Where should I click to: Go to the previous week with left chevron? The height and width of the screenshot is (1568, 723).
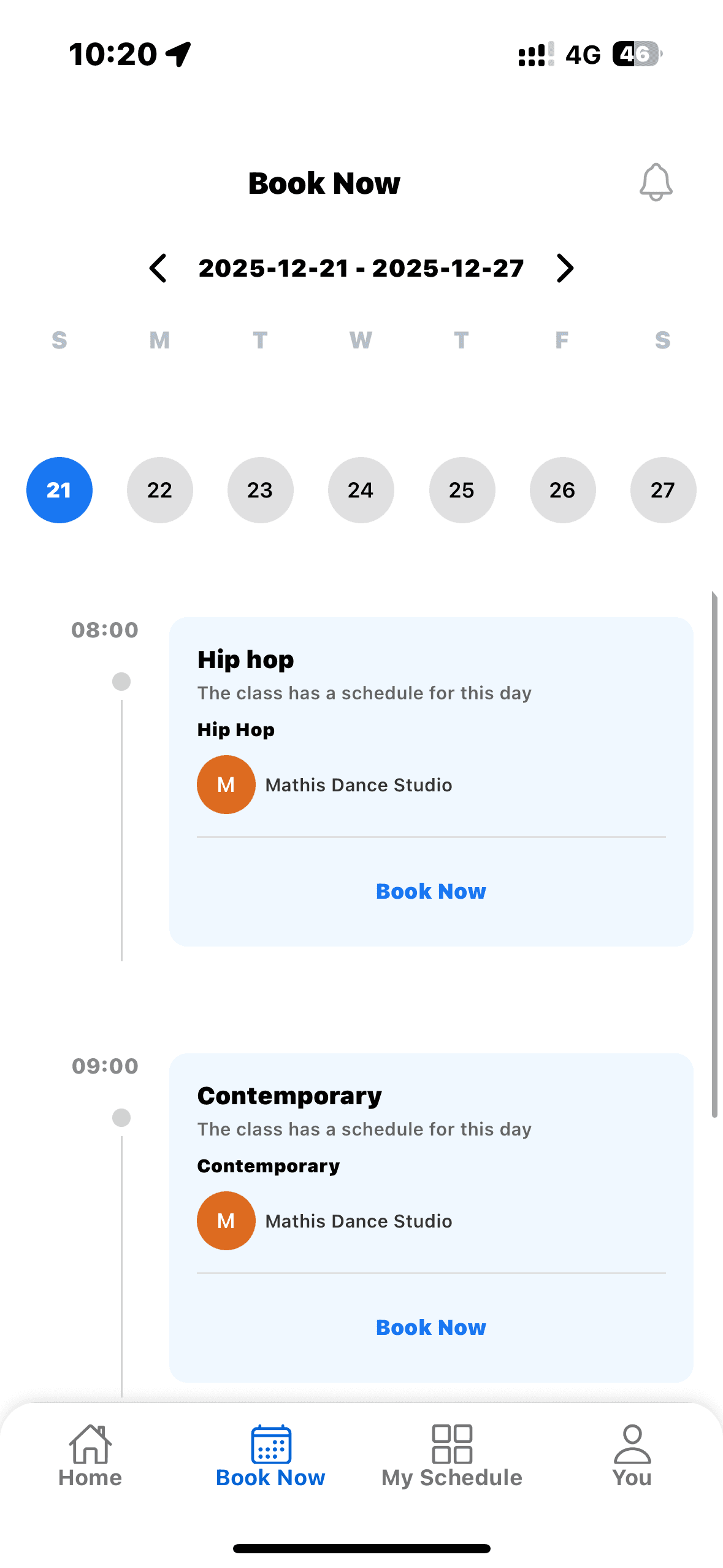tap(158, 268)
